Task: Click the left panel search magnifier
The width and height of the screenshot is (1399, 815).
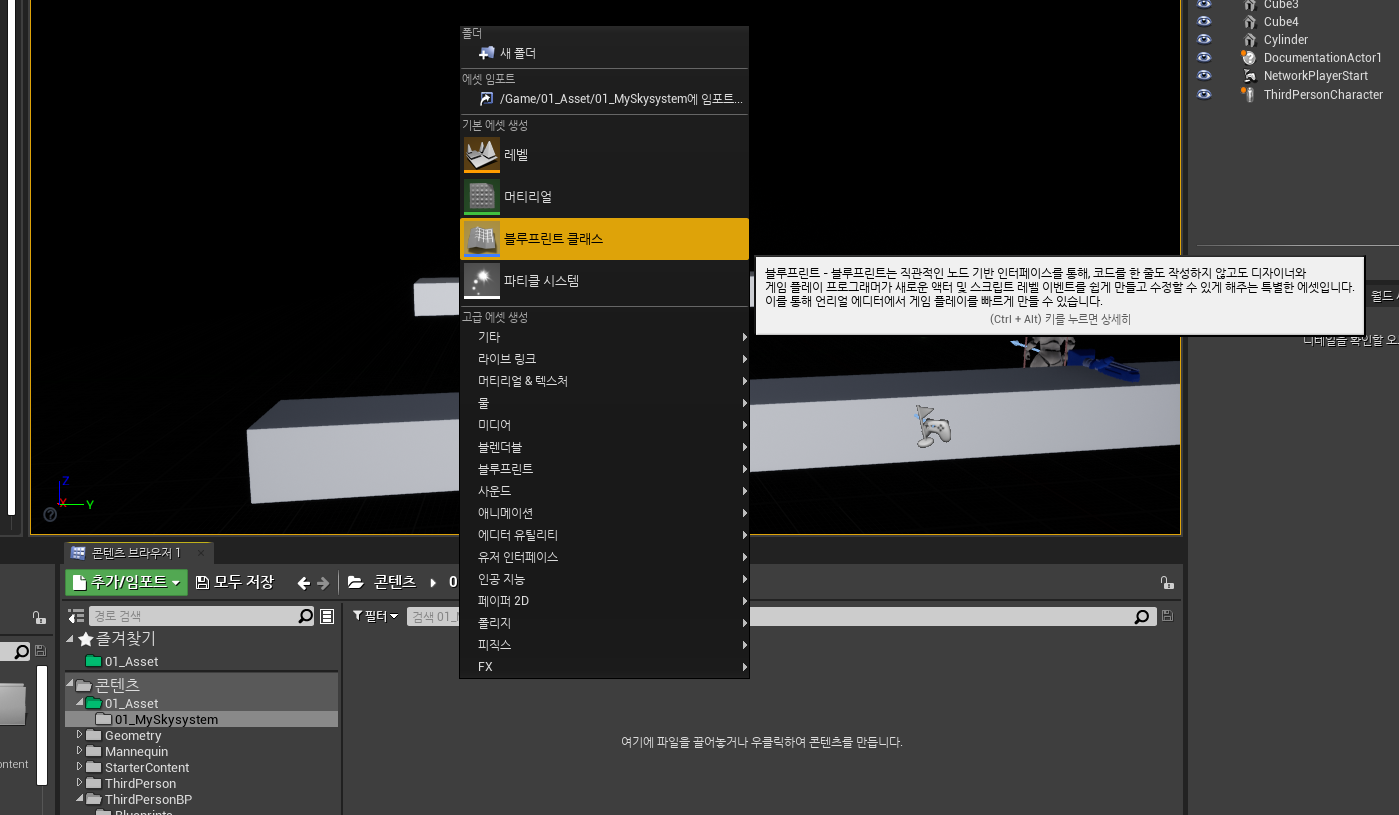Action: tap(21, 652)
